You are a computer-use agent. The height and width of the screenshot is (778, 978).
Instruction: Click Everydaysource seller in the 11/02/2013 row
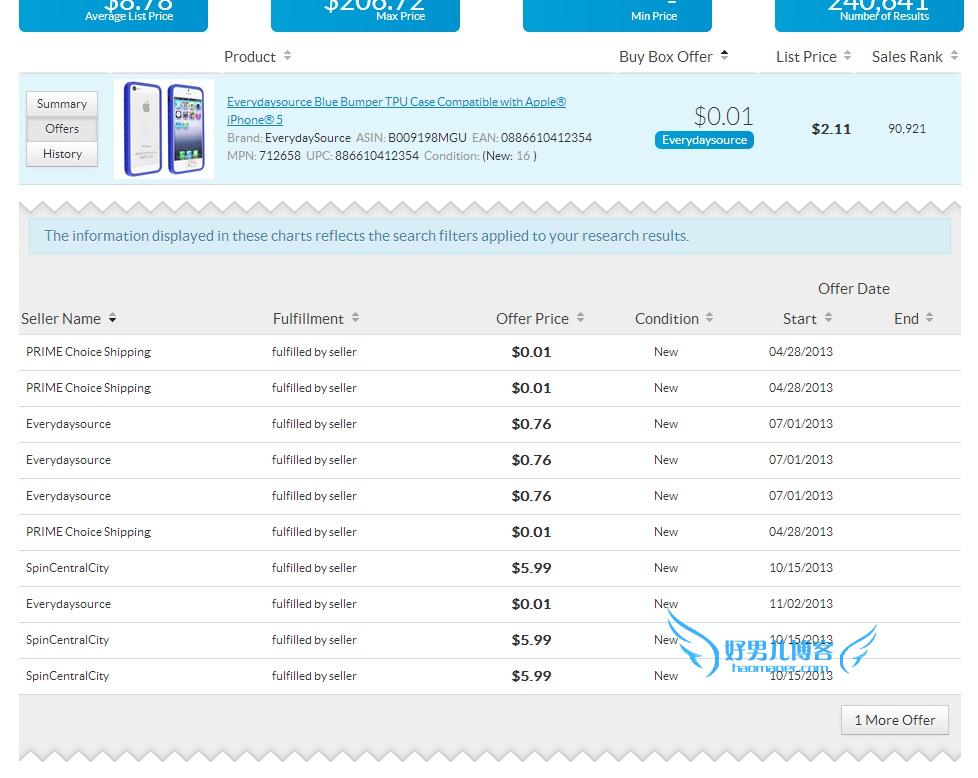(x=69, y=604)
